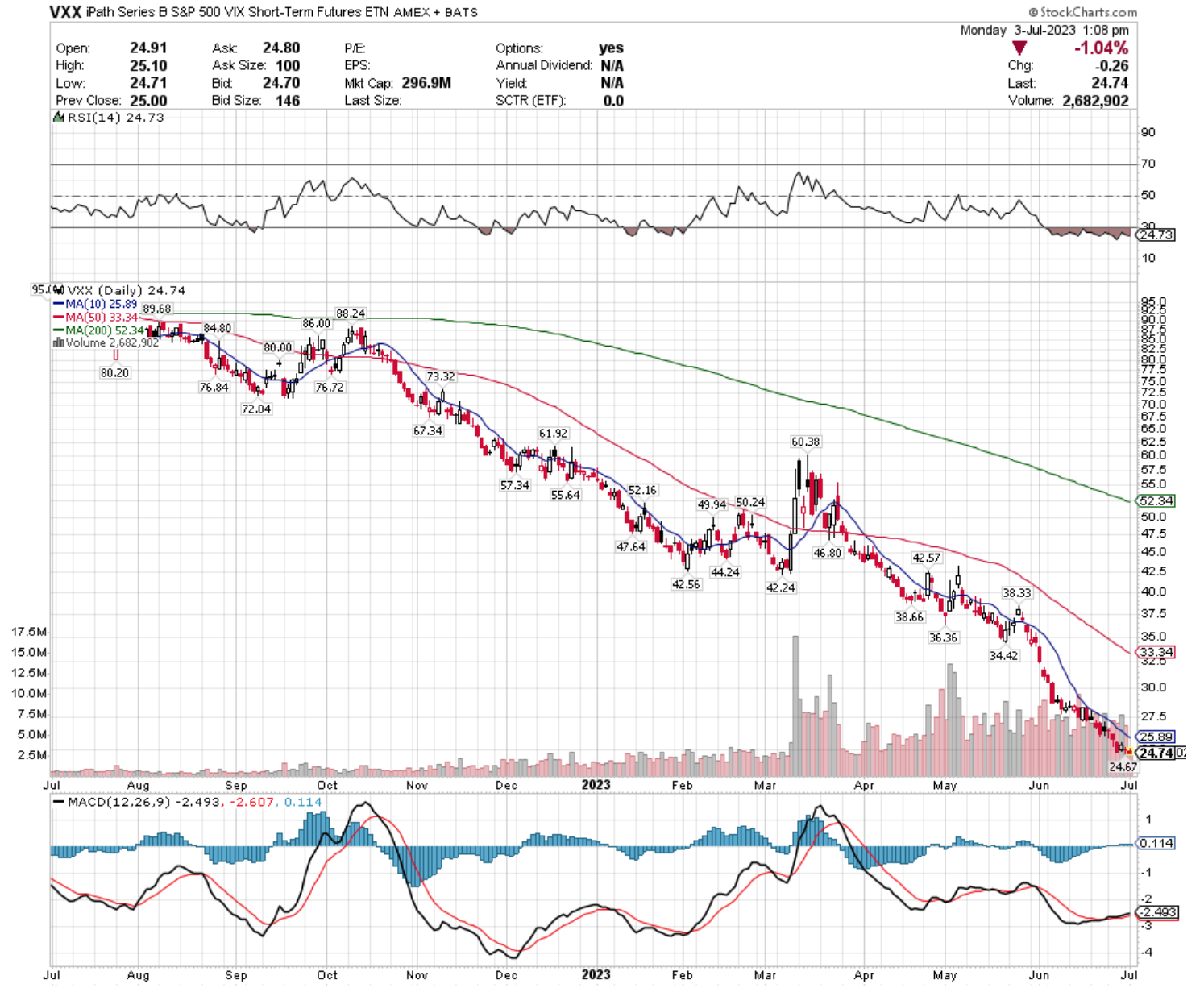Click the Options value 'yes'
This screenshot has width=1204, height=988.
click(x=612, y=48)
